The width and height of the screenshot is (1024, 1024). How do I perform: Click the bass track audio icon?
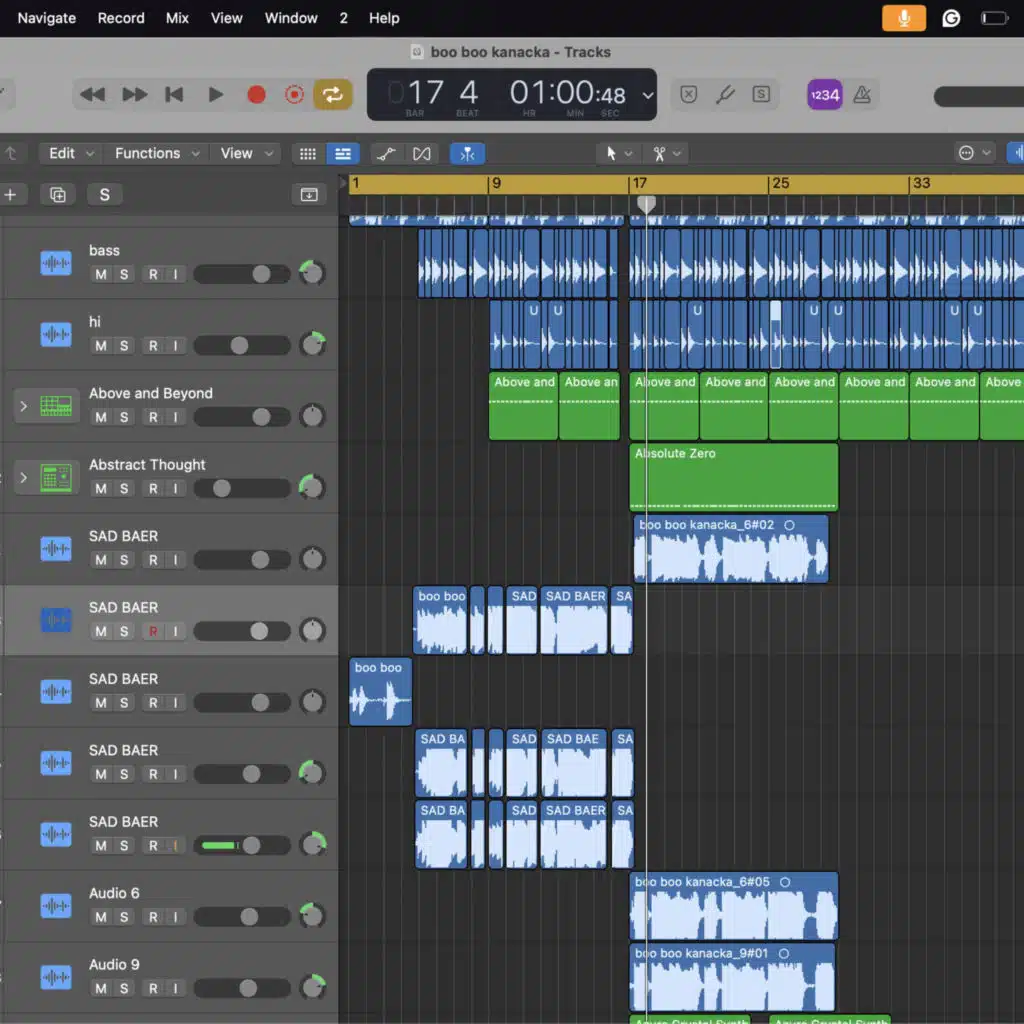[56, 263]
